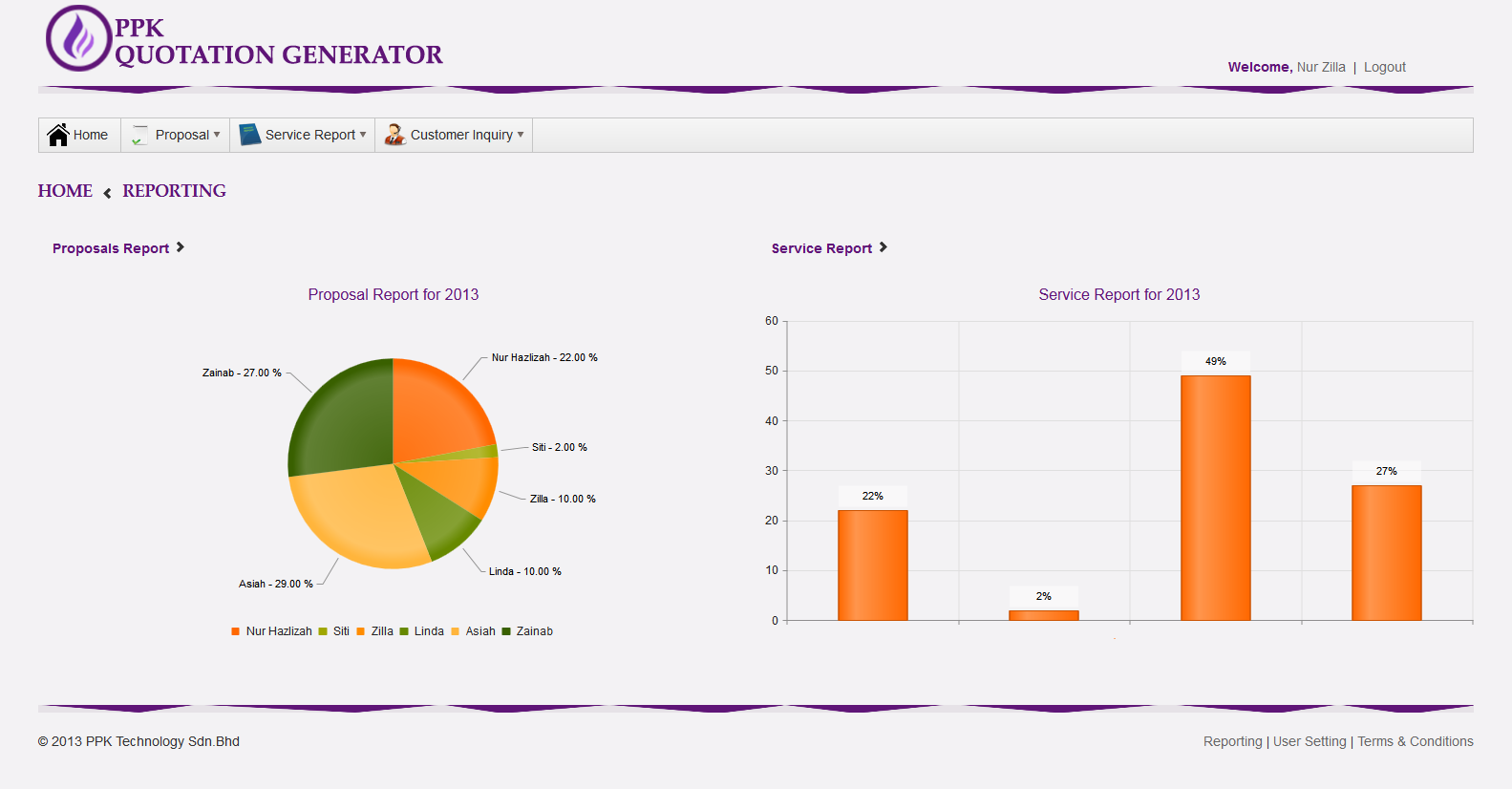
Task: Expand the Service Report menu dropdown arrow
Action: click(x=363, y=135)
